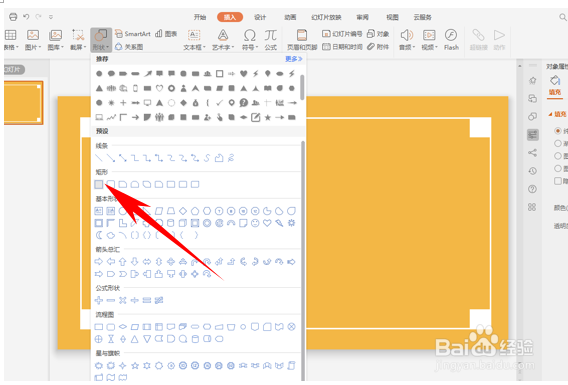Switch to the 幻灯片放映 tab
The image size is (568, 385).
click(x=326, y=17)
